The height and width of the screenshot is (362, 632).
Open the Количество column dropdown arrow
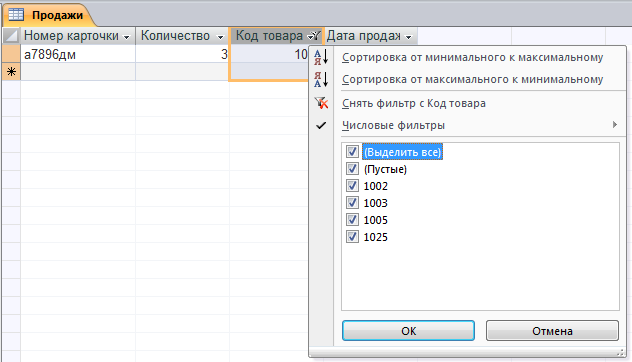point(220,37)
